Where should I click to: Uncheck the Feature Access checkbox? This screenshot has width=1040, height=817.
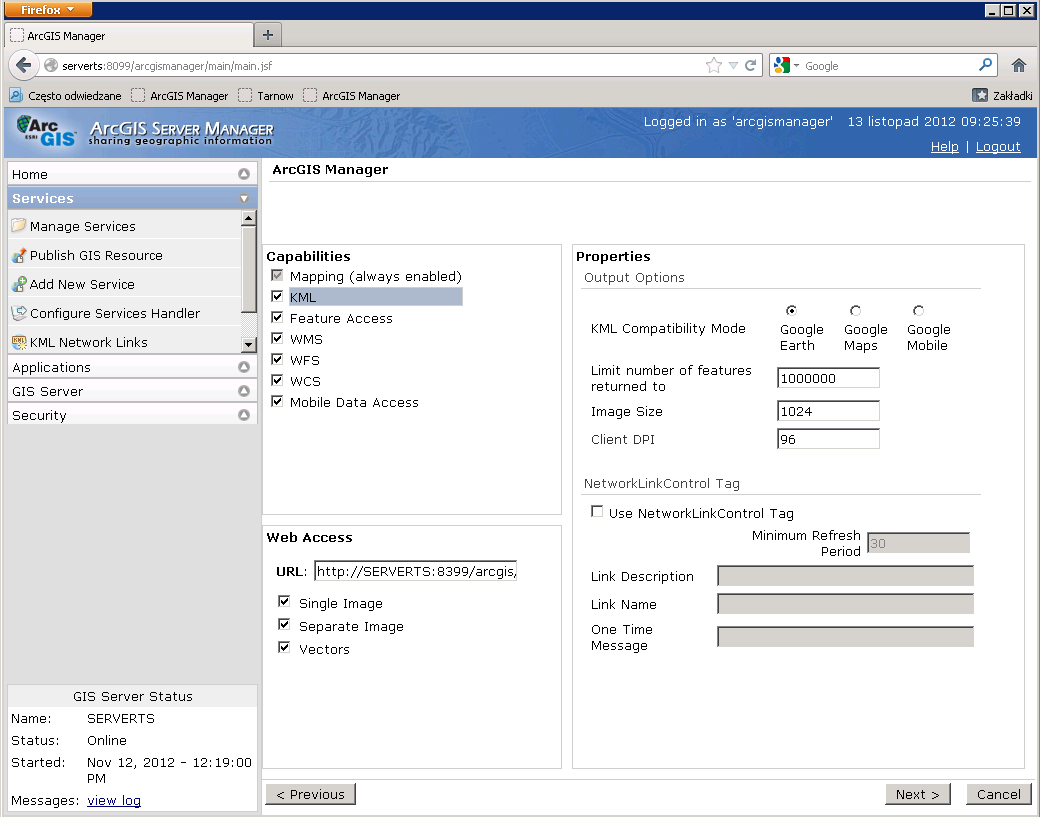(x=277, y=318)
